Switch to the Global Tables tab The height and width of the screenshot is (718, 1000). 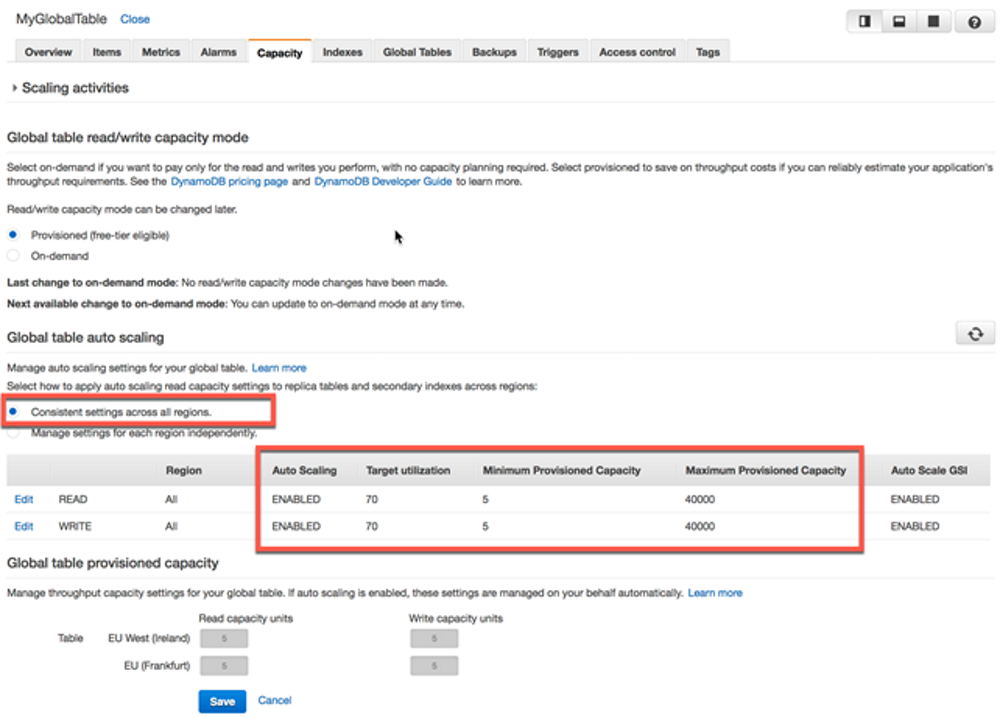417,51
